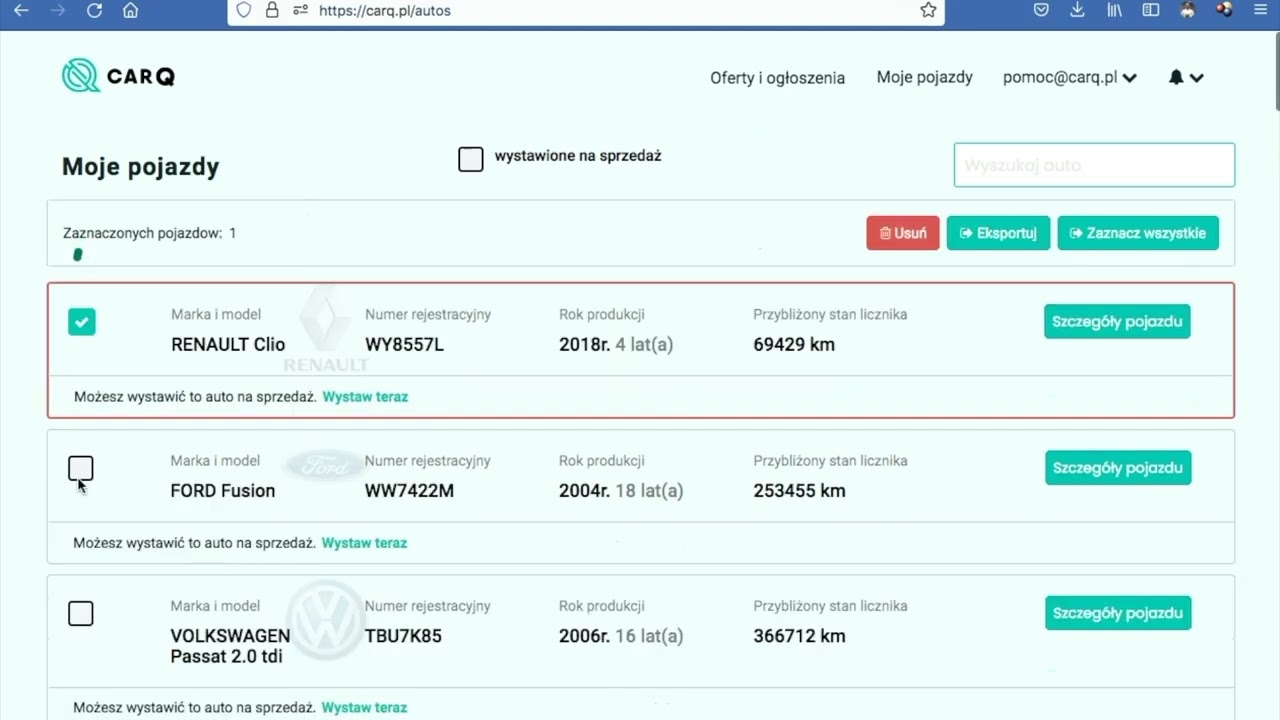Click the RENAULT Clio model name

[x=228, y=345]
